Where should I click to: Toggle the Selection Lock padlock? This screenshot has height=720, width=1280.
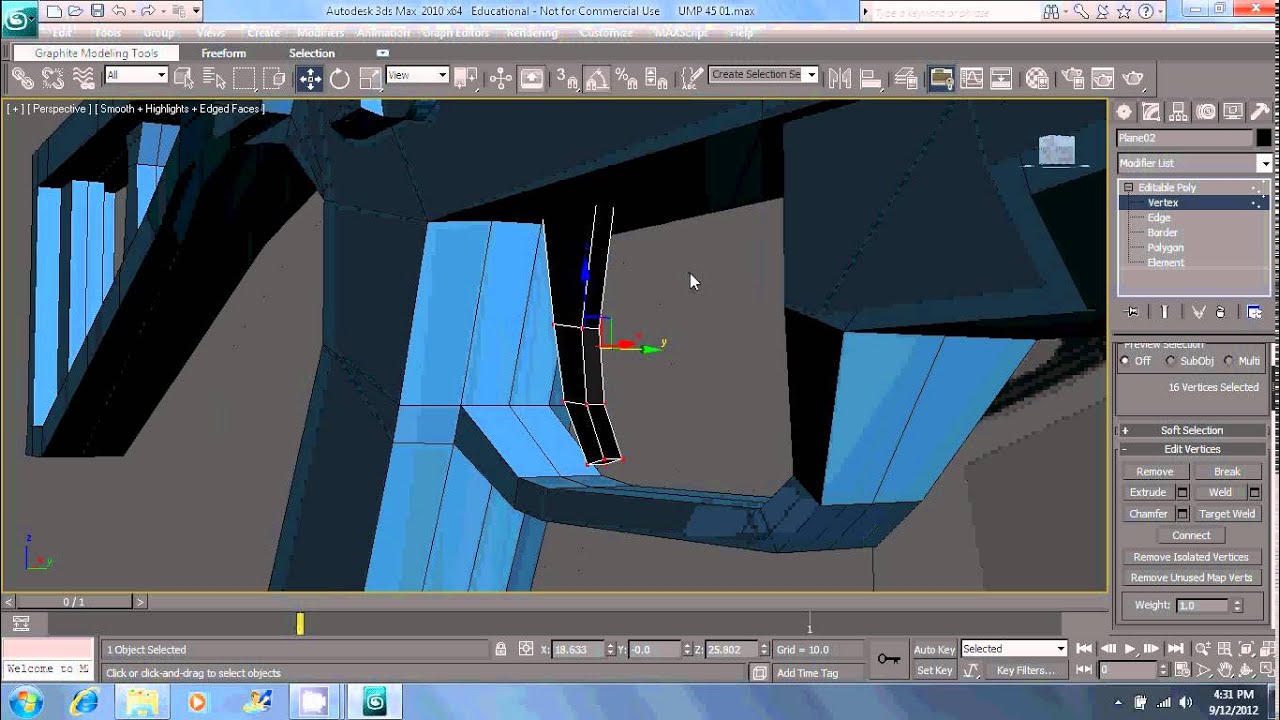pyautogui.click(x=500, y=649)
